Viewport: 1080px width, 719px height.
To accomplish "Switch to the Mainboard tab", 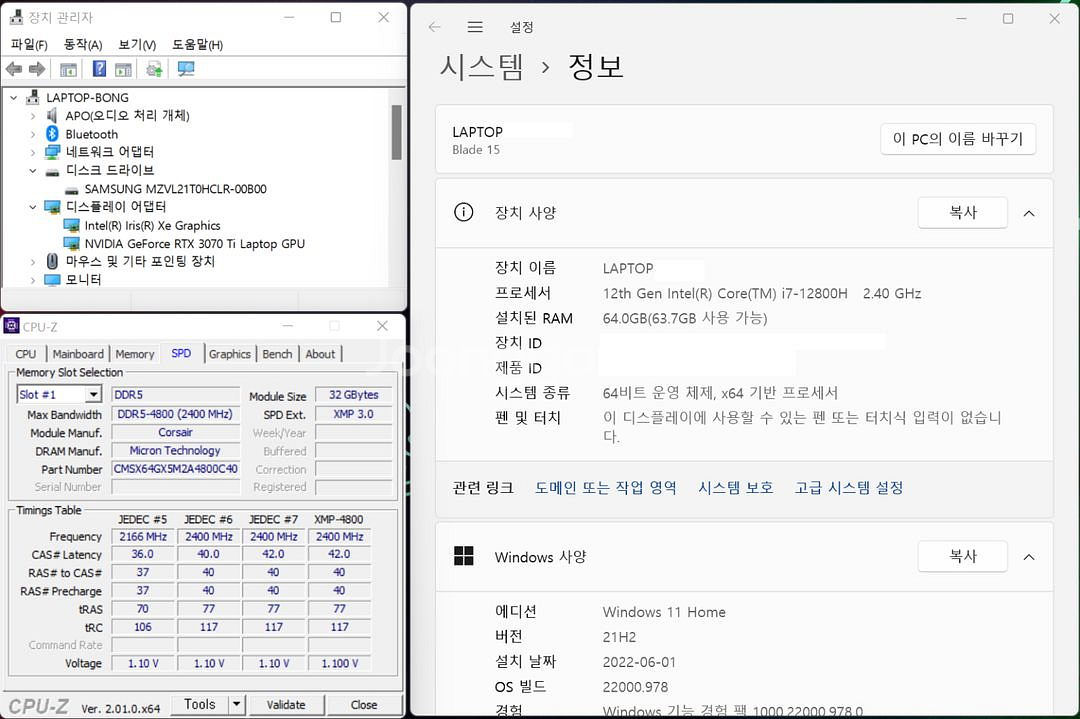I will (78, 354).
